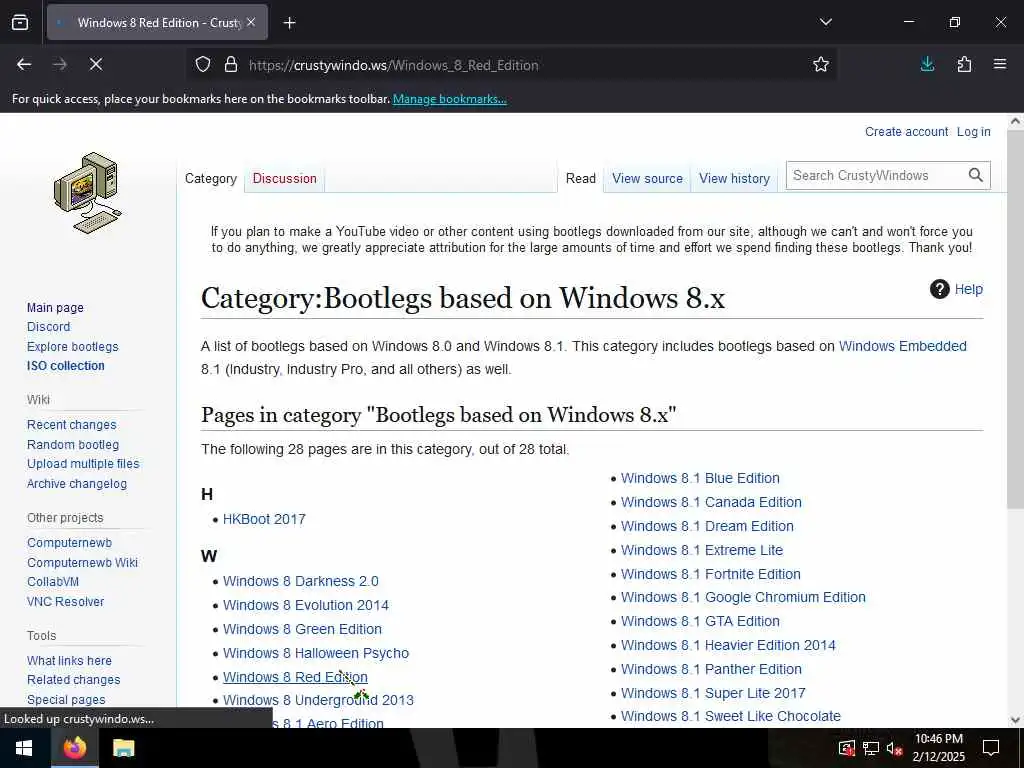Open File Explorer from taskbar

[123, 748]
